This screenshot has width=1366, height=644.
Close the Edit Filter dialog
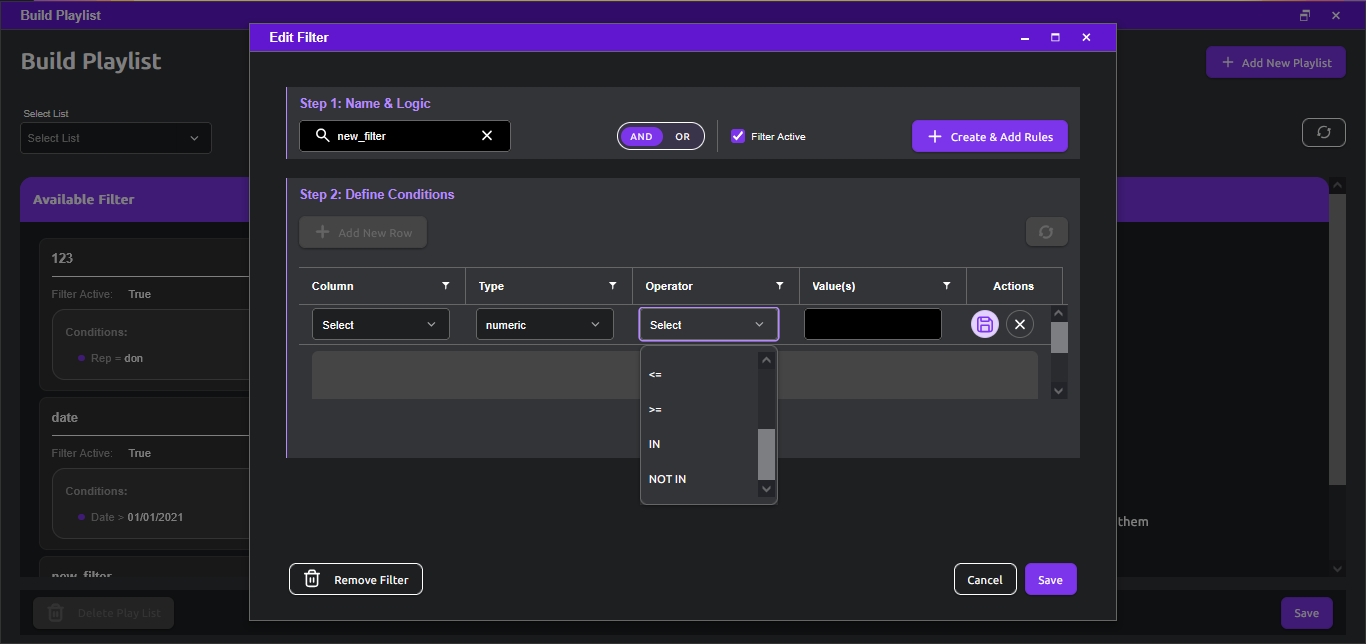click(1086, 37)
